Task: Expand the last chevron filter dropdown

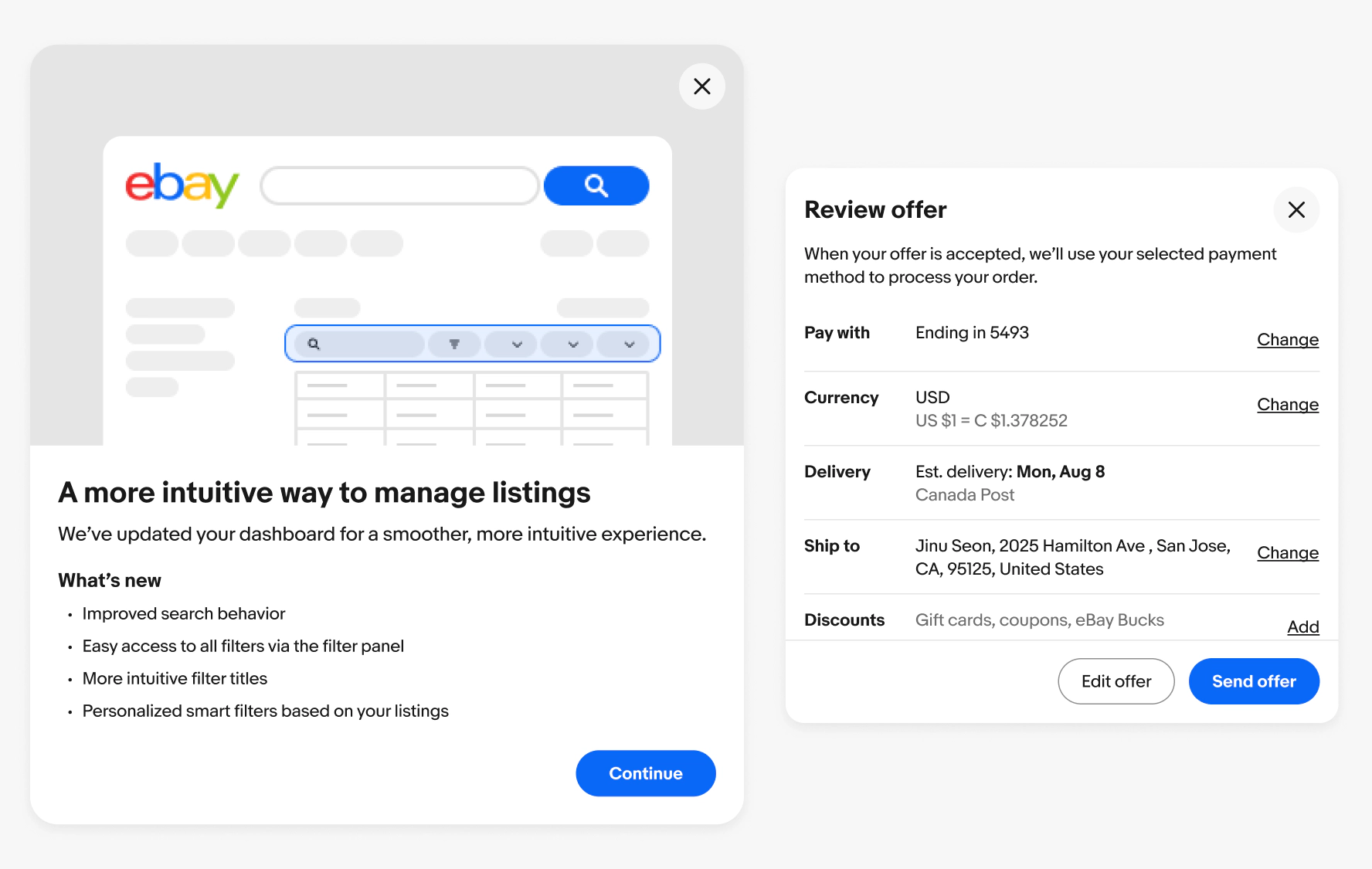Action: [x=629, y=344]
